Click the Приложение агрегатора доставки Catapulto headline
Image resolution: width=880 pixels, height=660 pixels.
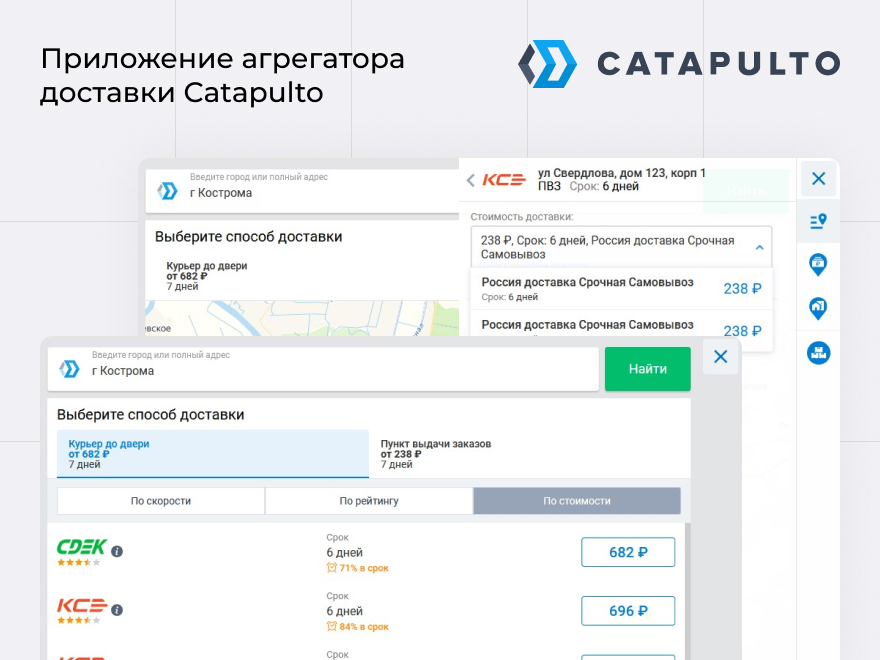pos(222,76)
